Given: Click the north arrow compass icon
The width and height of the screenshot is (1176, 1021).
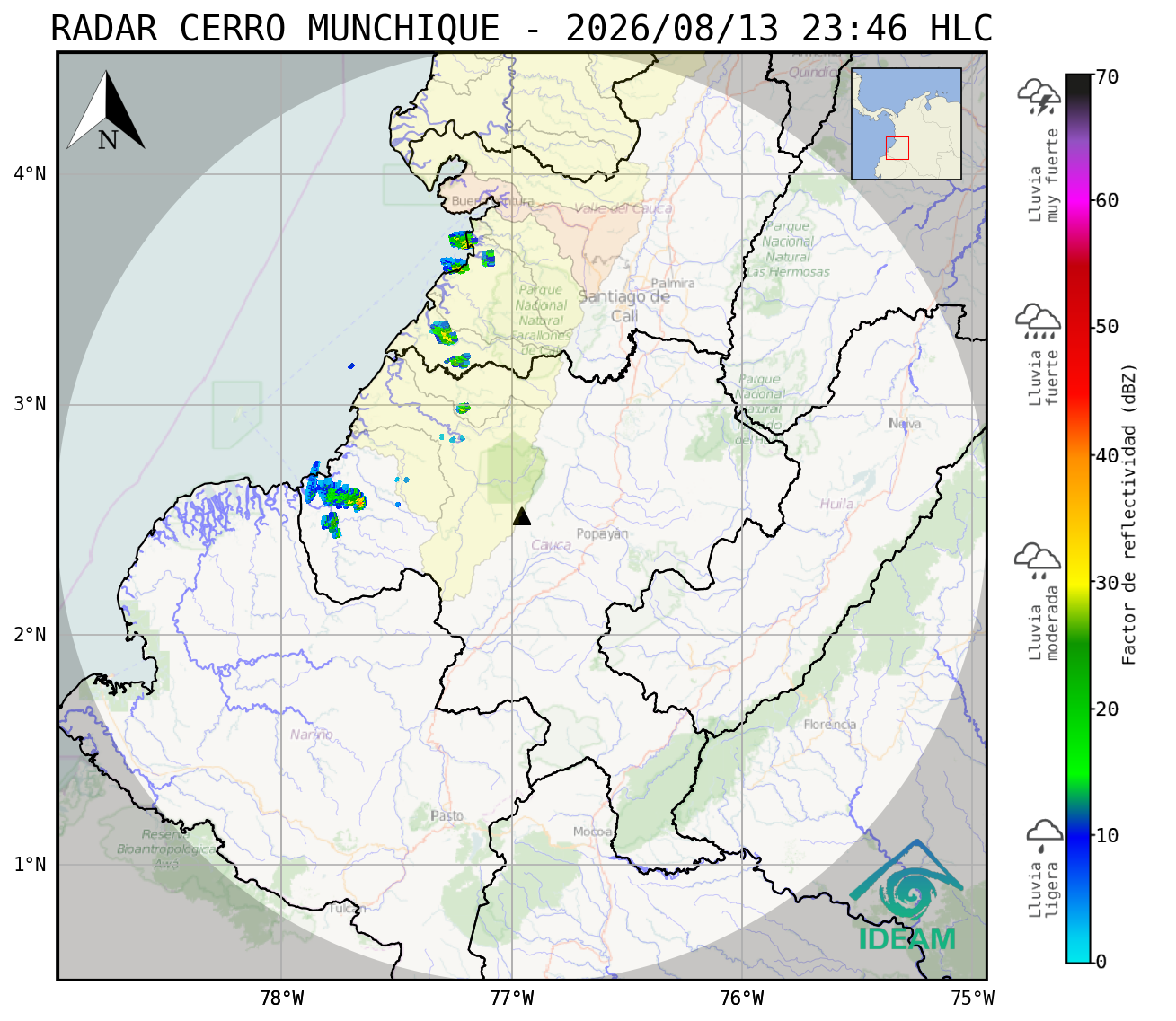Looking at the screenshot, I should [x=106, y=110].
